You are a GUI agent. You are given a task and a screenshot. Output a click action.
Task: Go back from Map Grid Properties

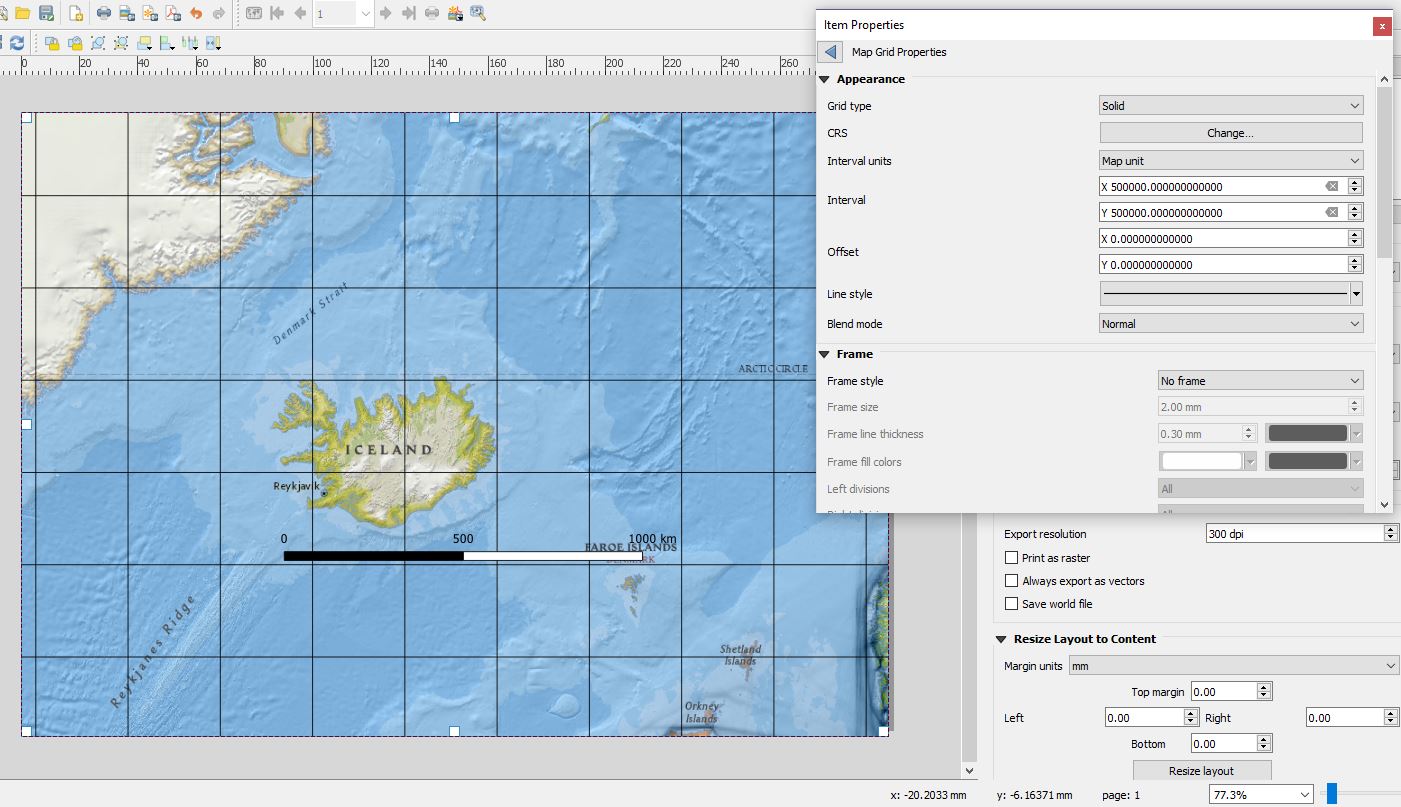(x=830, y=52)
